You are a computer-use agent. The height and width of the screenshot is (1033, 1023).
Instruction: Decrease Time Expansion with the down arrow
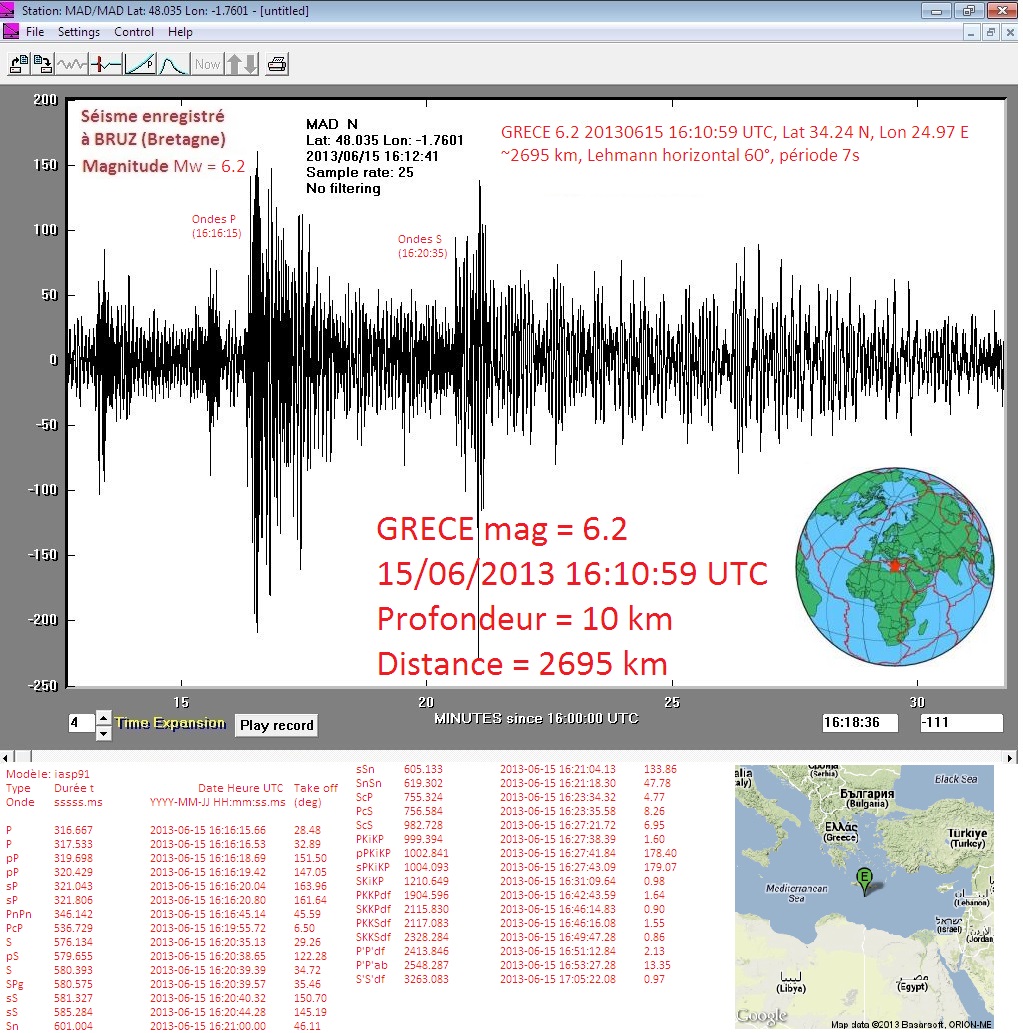tap(103, 733)
